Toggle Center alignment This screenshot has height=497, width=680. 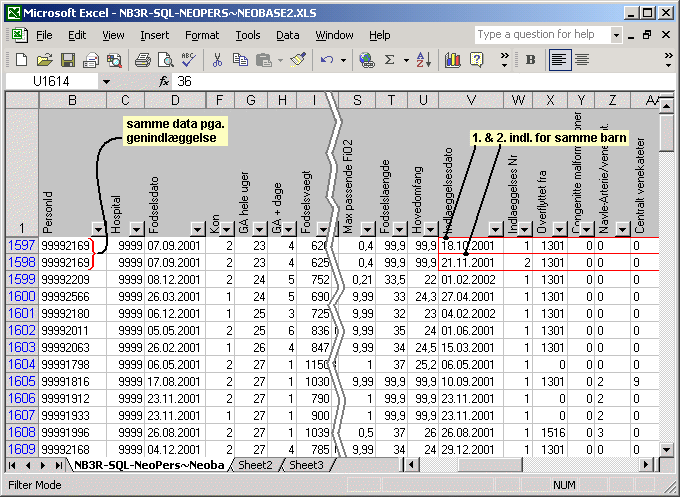pos(582,59)
